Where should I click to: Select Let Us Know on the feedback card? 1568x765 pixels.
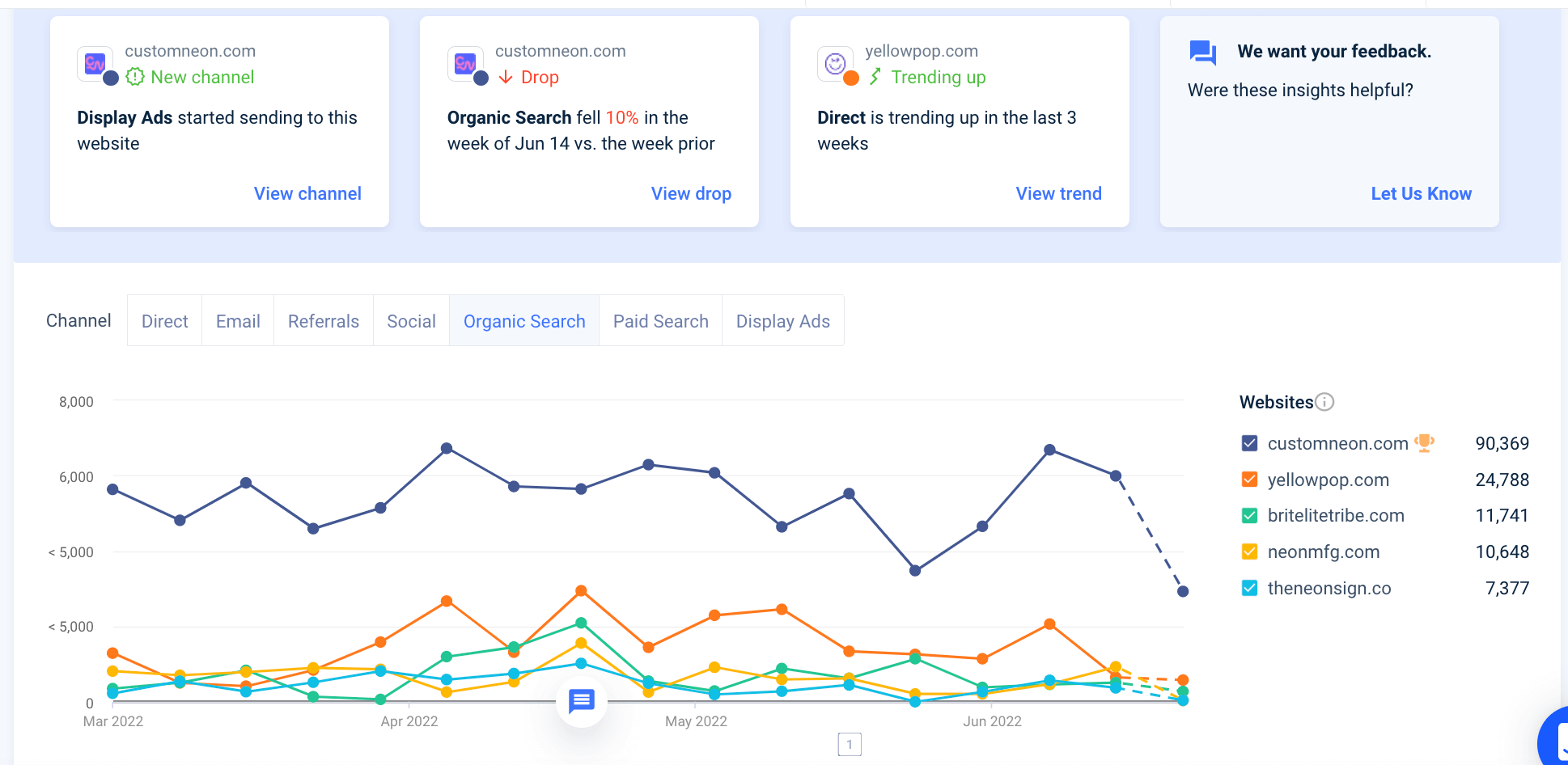[x=1421, y=193]
